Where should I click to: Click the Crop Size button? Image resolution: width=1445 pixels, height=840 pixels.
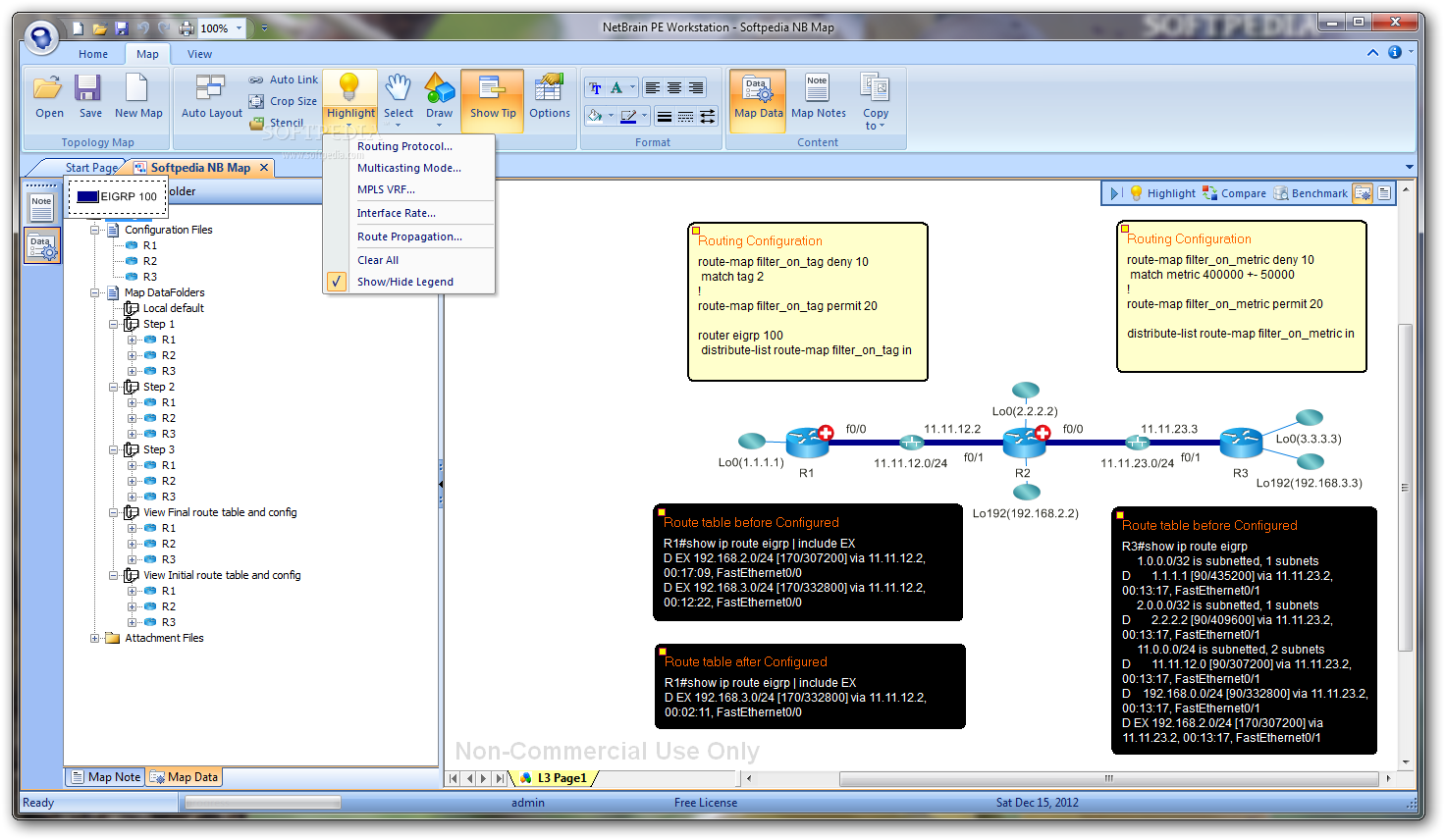[283, 101]
